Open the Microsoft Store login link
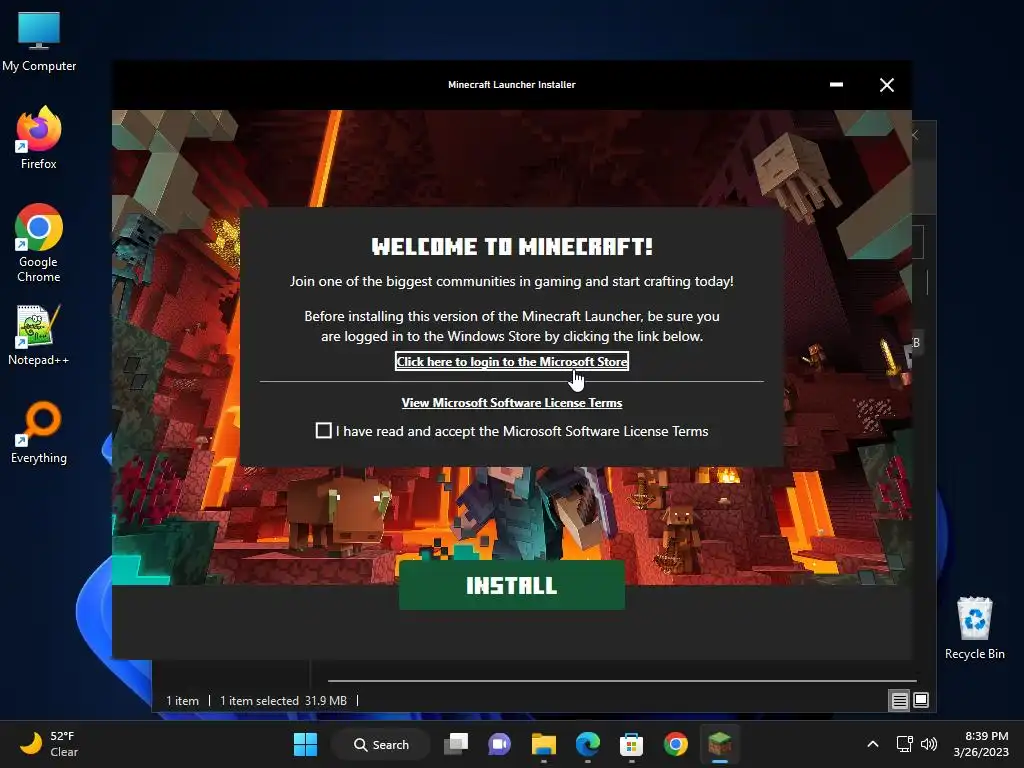The height and width of the screenshot is (768, 1024). click(x=511, y=361)
